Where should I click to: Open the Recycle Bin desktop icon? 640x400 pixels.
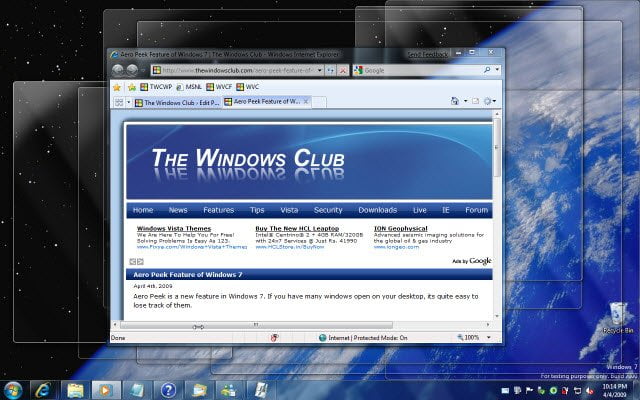618,318
